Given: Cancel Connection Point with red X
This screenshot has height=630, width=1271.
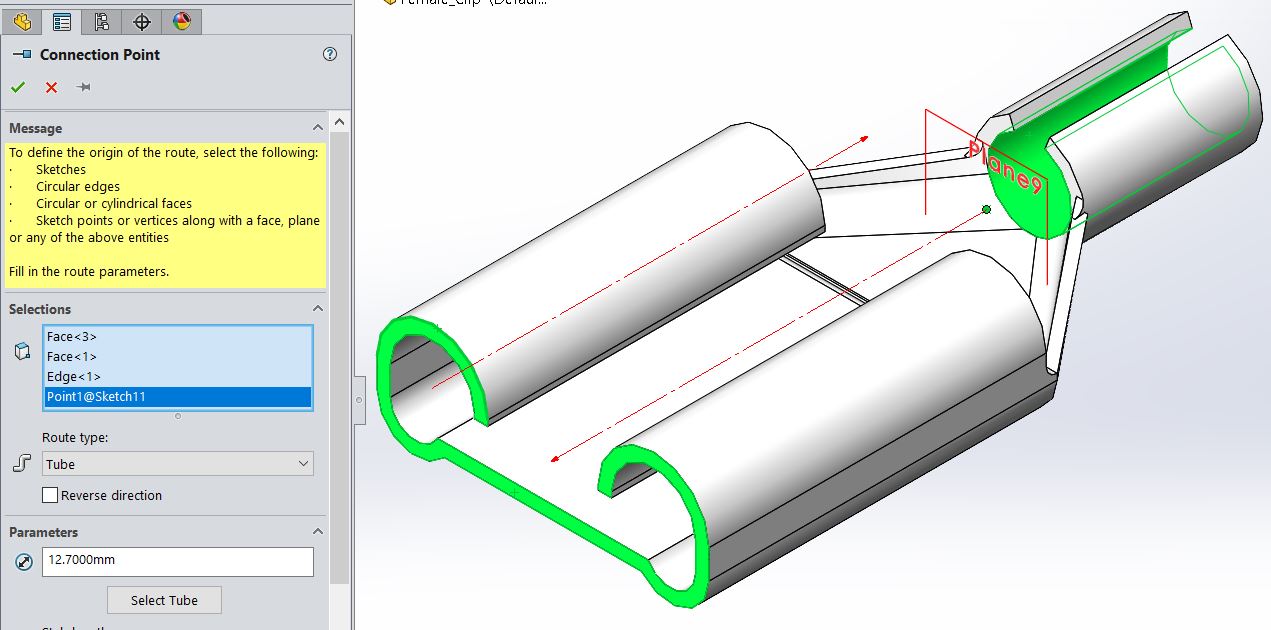Looking at the screenshot, I should coord(51,88).
